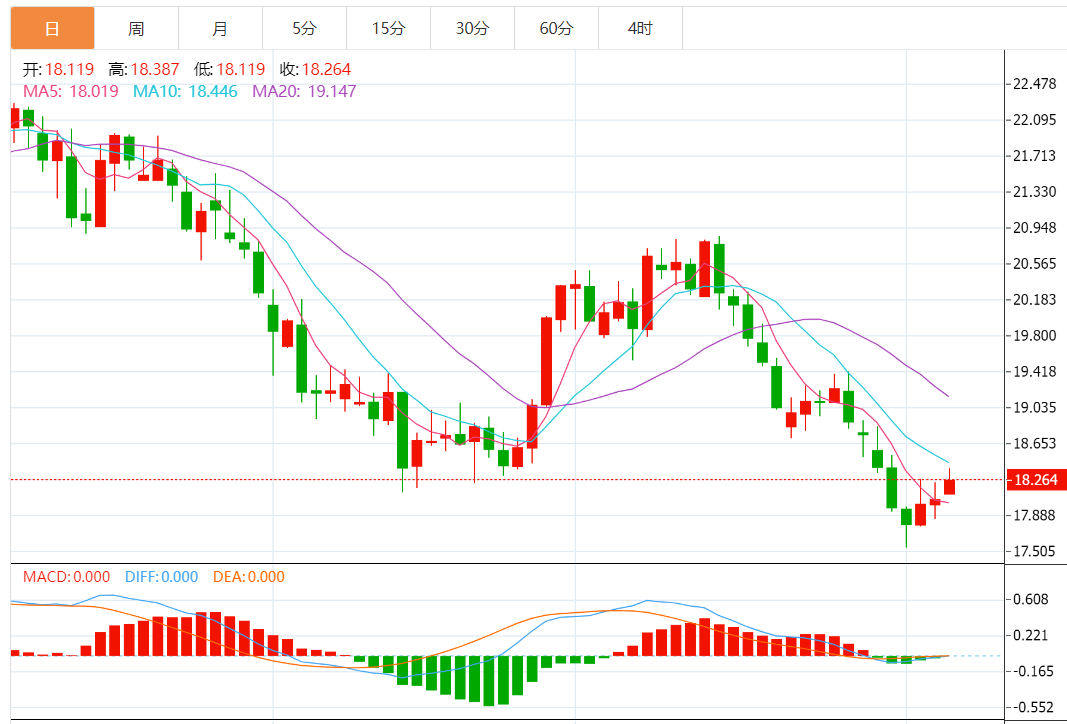Screen dimensions: 1067x724
Task: Click the 0.608 MACD axis label
Action: [x=1030, y=599]
